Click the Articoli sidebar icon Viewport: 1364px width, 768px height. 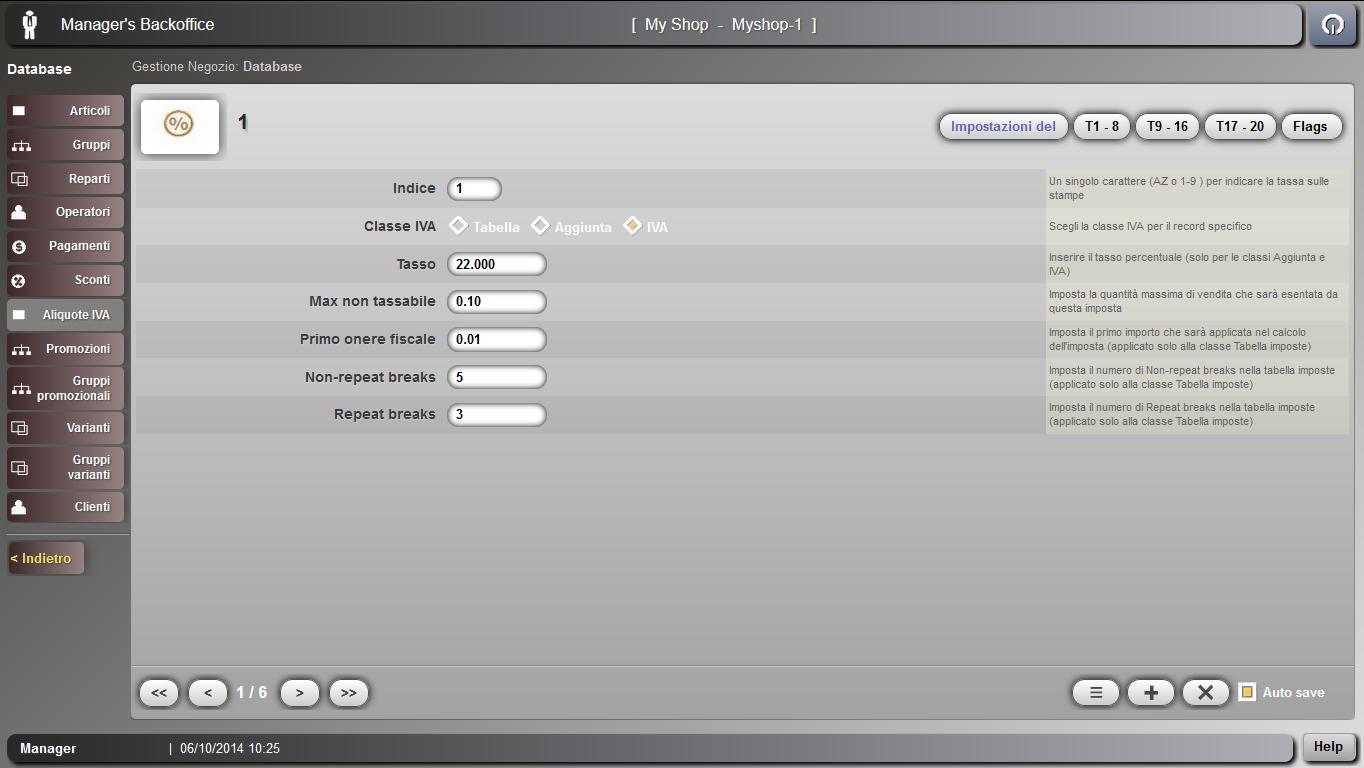[19, 111]
